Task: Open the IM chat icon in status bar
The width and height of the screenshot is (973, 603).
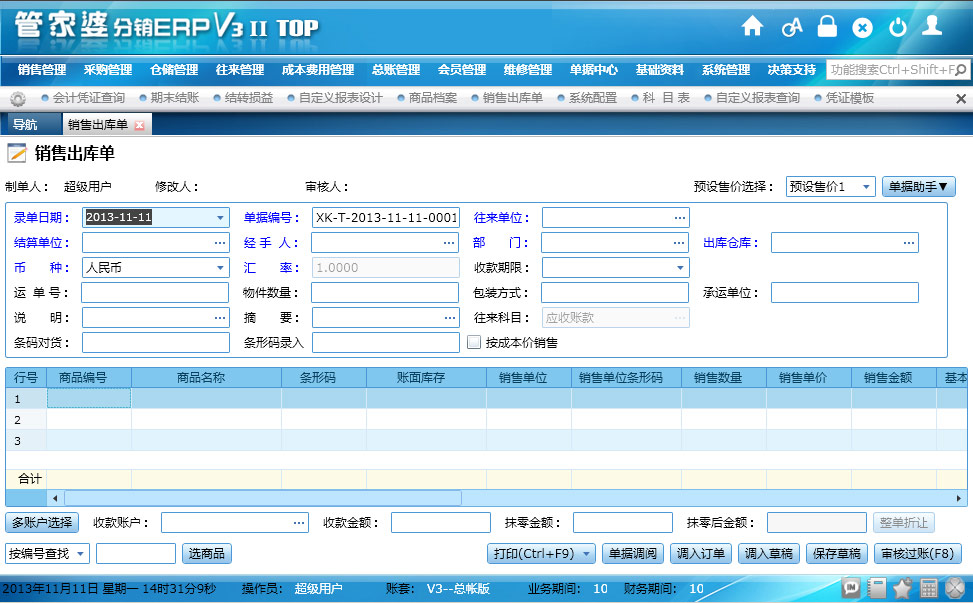Action: click(852, 588)
